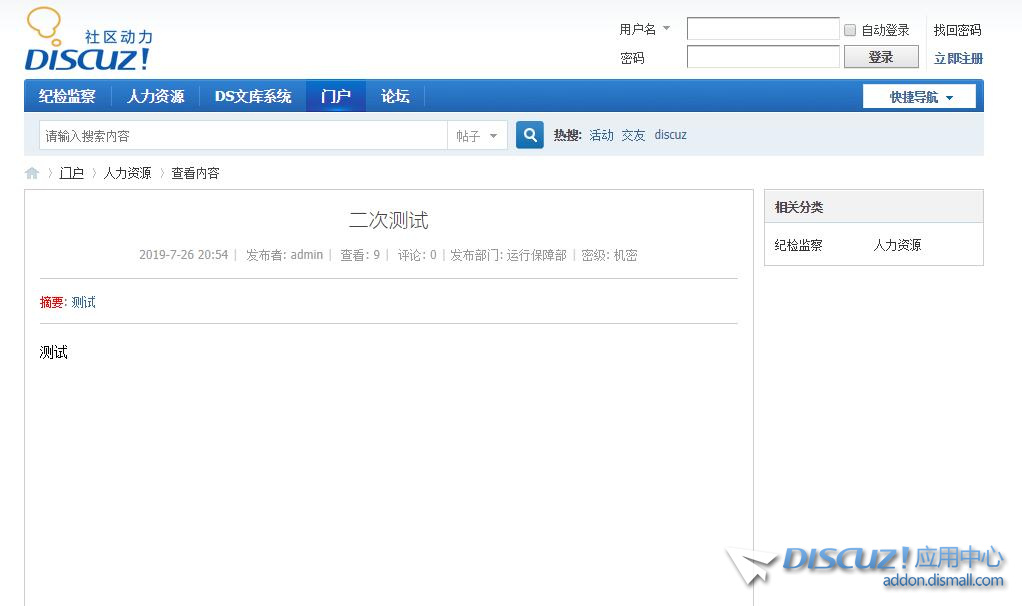Viewport: 1022px width, 606px height.
Task: Open the 纪检监察 nav tab
Action: tap(67, 96)
